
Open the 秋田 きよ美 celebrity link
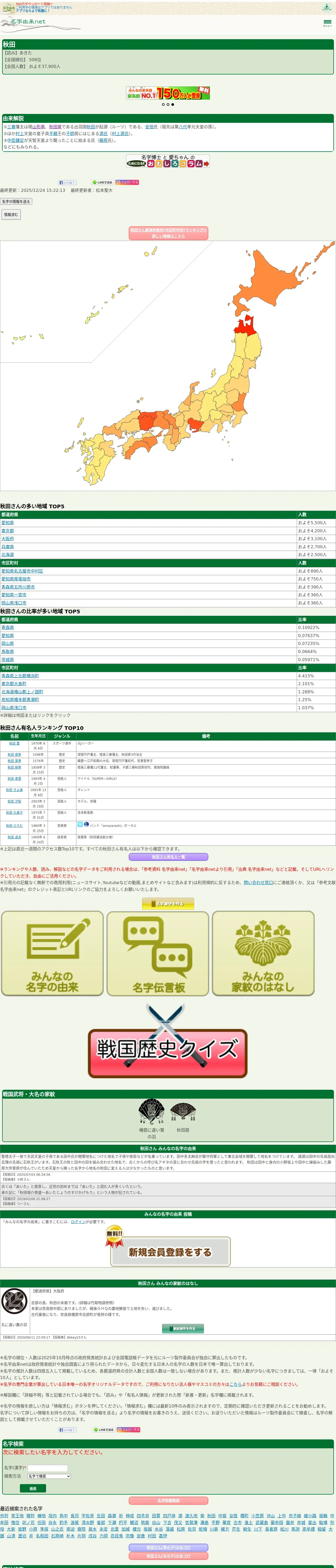click(14, 790)
